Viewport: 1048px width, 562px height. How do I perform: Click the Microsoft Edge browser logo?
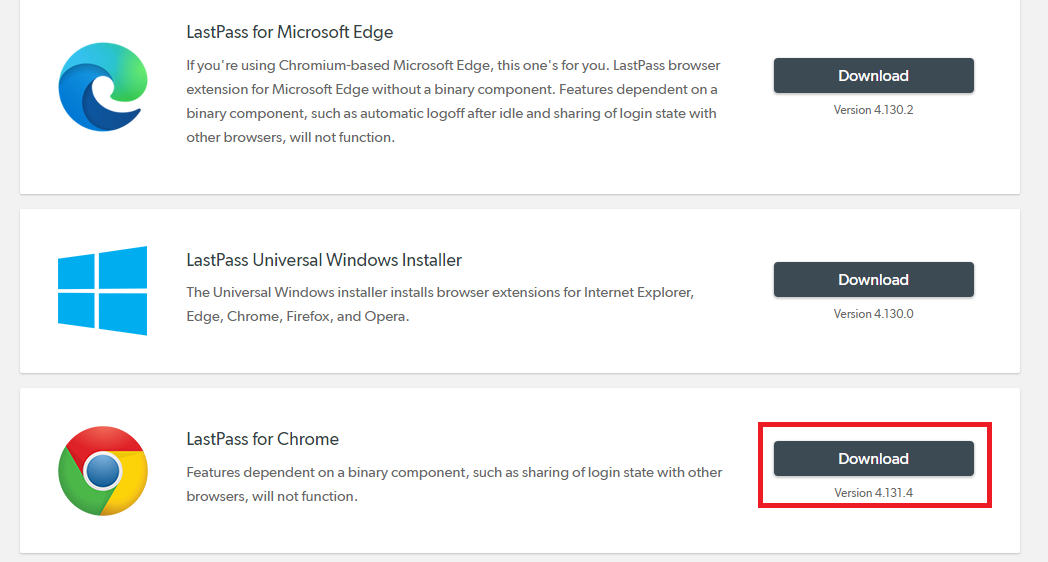point(102,89)
